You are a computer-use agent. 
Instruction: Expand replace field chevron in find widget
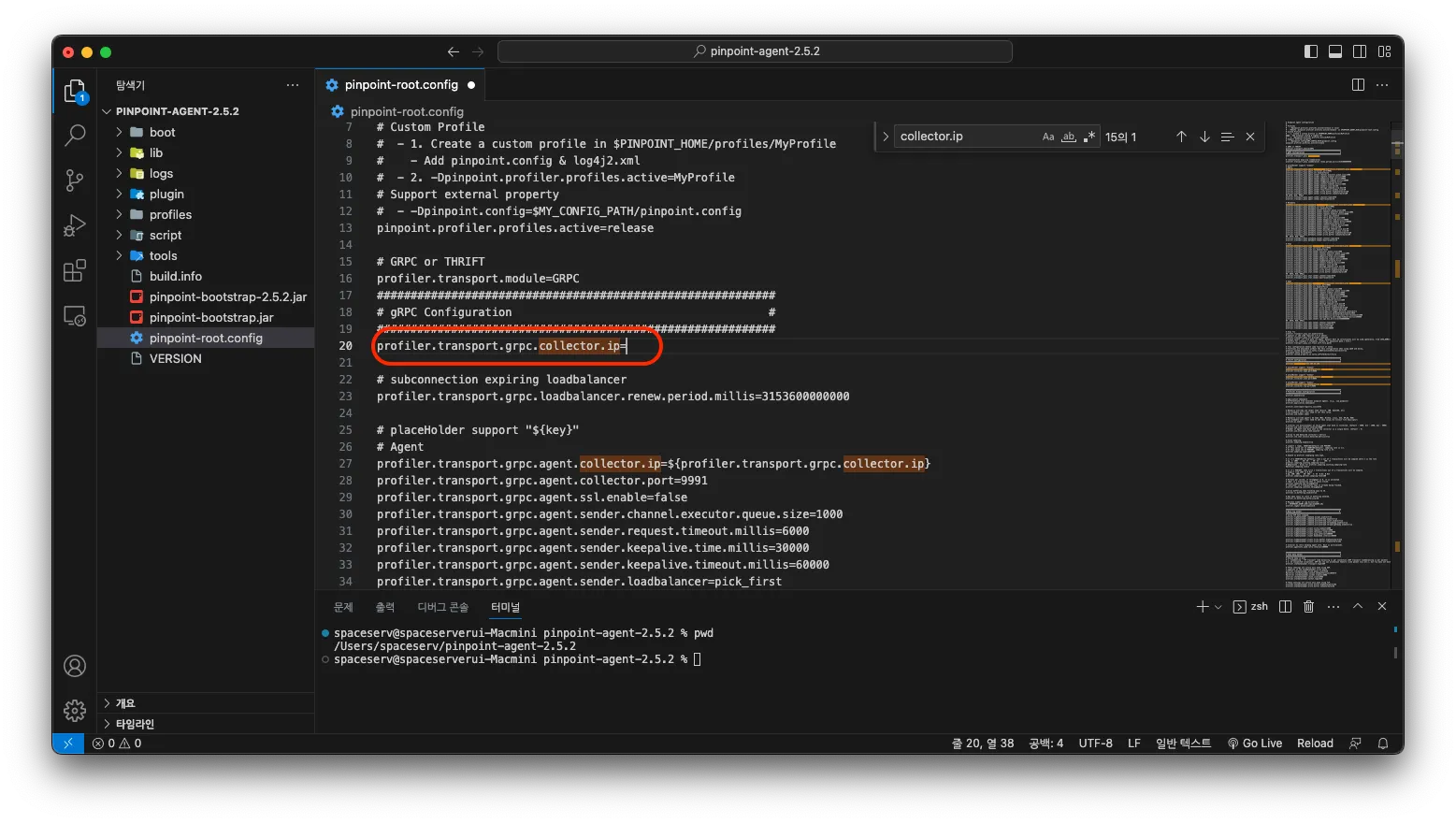[885, 137]
